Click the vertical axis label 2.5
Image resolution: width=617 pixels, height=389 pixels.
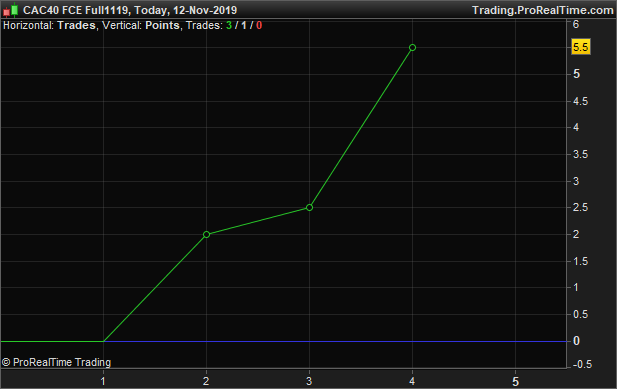580,207
